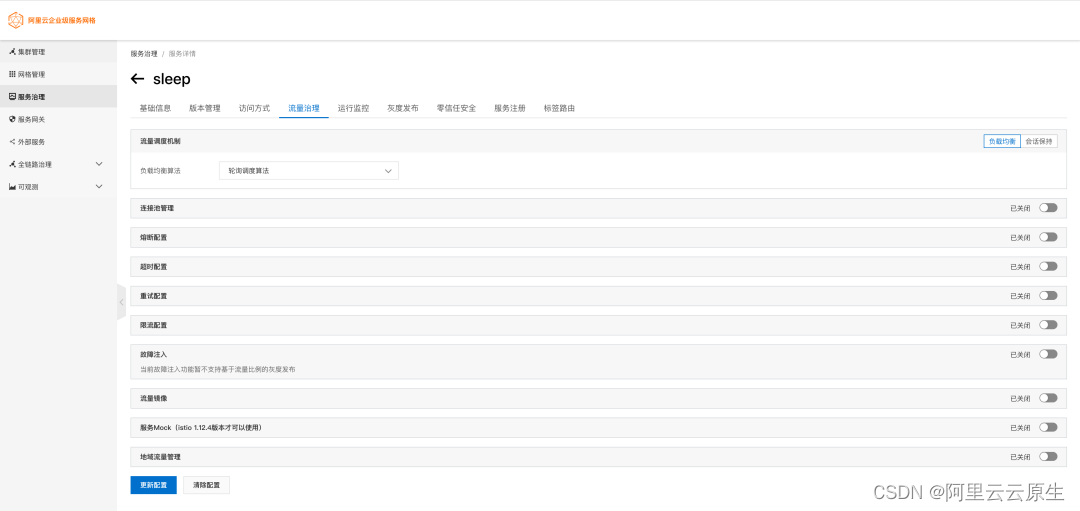Click the 可观测 chart icon
The height and width of the screenshot is (511, 1080).
coord(12,187)
